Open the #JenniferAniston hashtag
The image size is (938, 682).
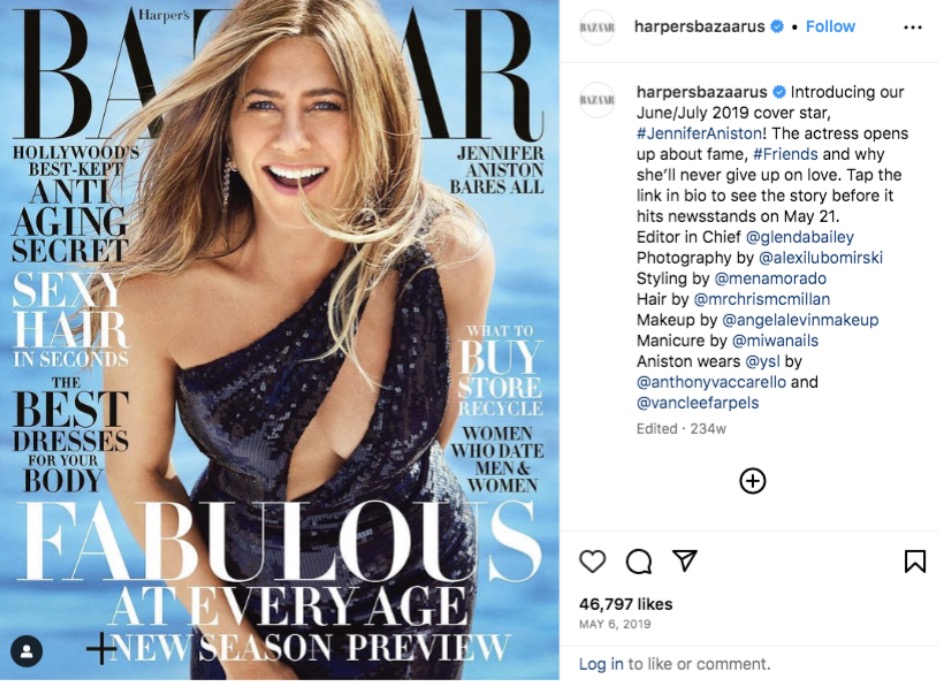point(699,133)
